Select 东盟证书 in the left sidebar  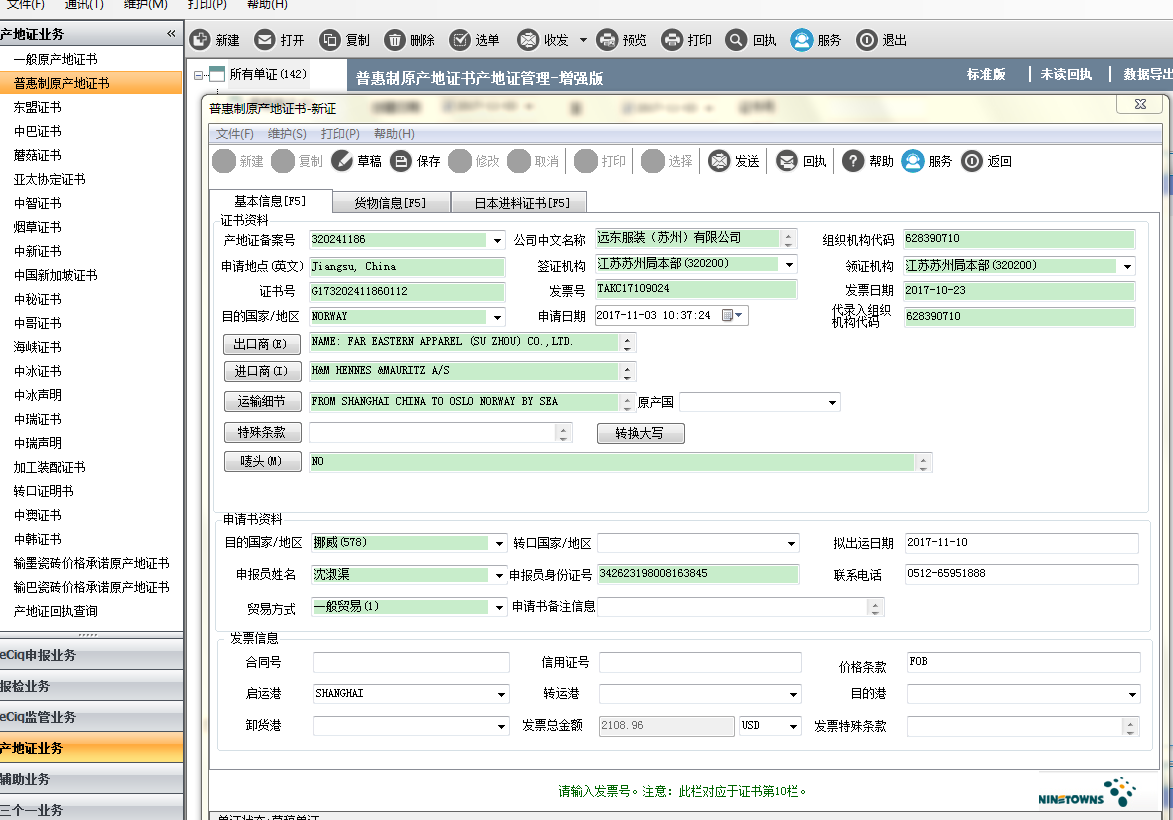[x=38, y=107]
